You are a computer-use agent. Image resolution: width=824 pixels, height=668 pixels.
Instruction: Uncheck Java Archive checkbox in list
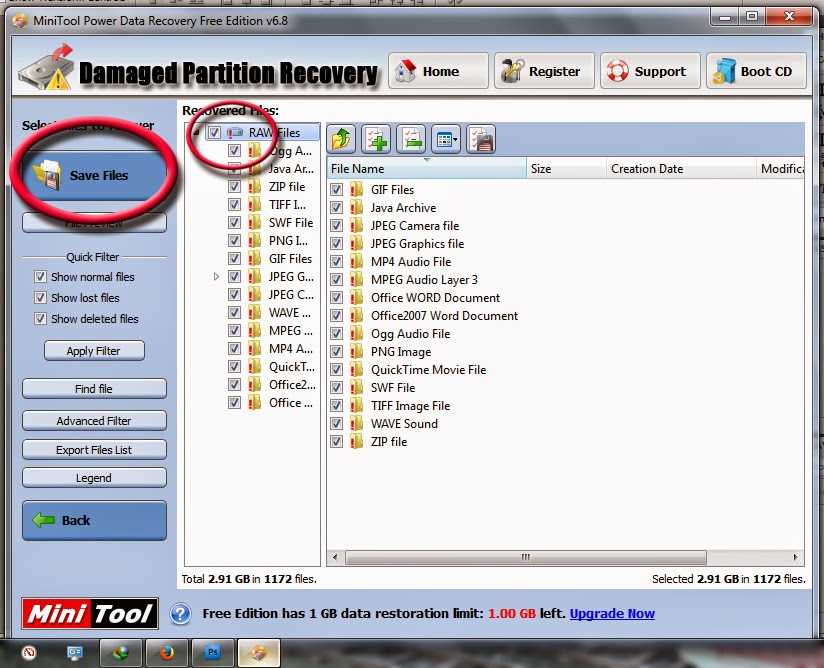(x=336, y=208)
